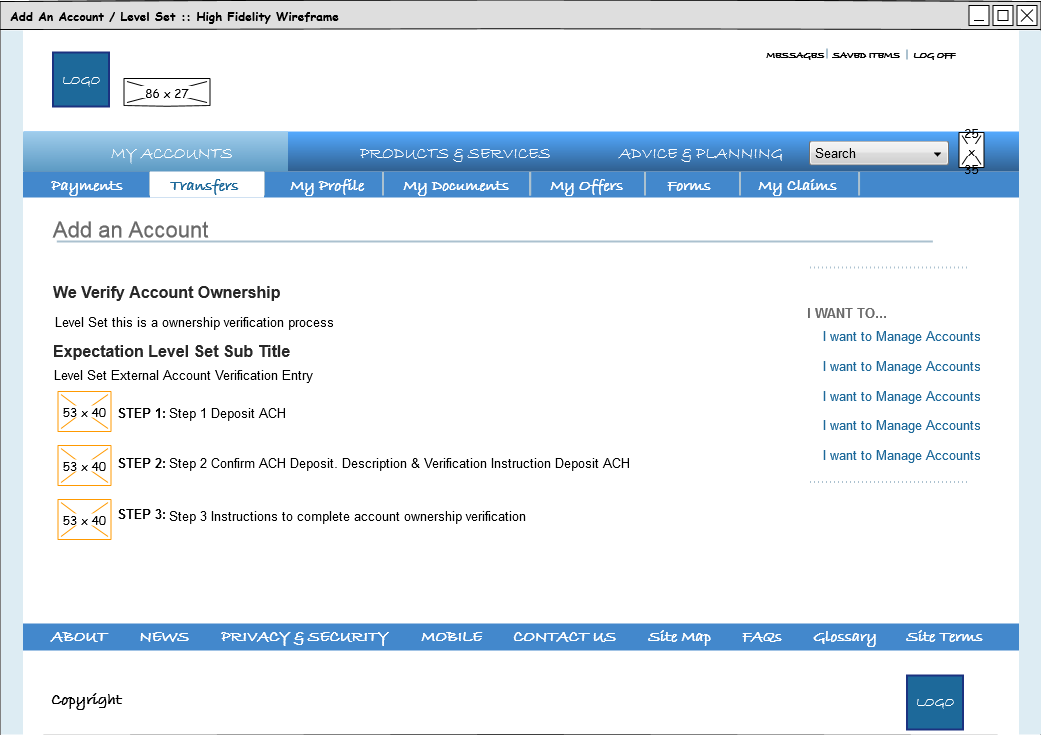Click the Messages link at top
Screen dimensions: 1041x735
point(794,56)
